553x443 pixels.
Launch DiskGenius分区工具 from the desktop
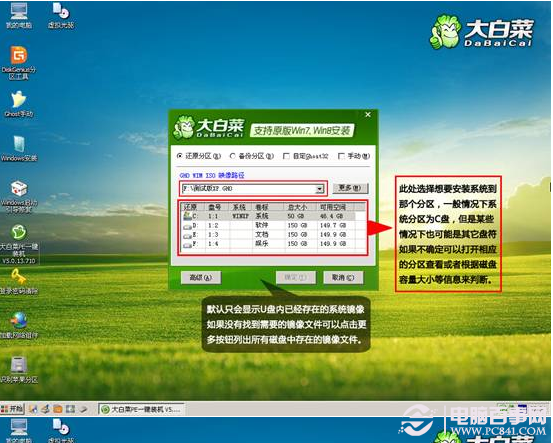pyautogui.click(x=19, y=63)
